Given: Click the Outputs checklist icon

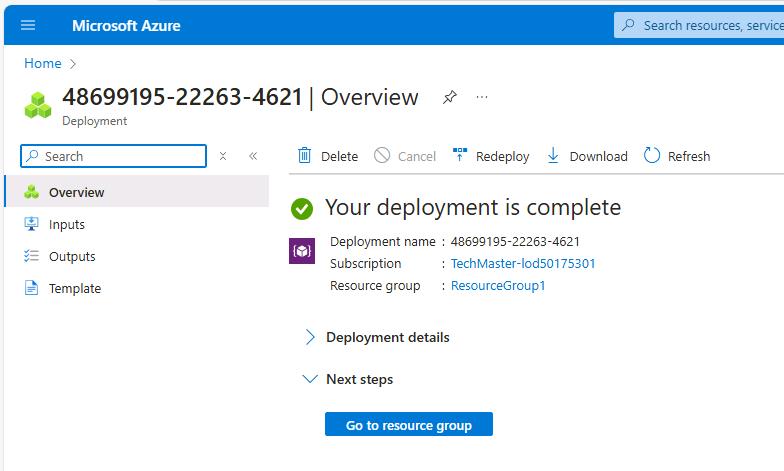Looking at the screenshot, I should pos(31,256).
